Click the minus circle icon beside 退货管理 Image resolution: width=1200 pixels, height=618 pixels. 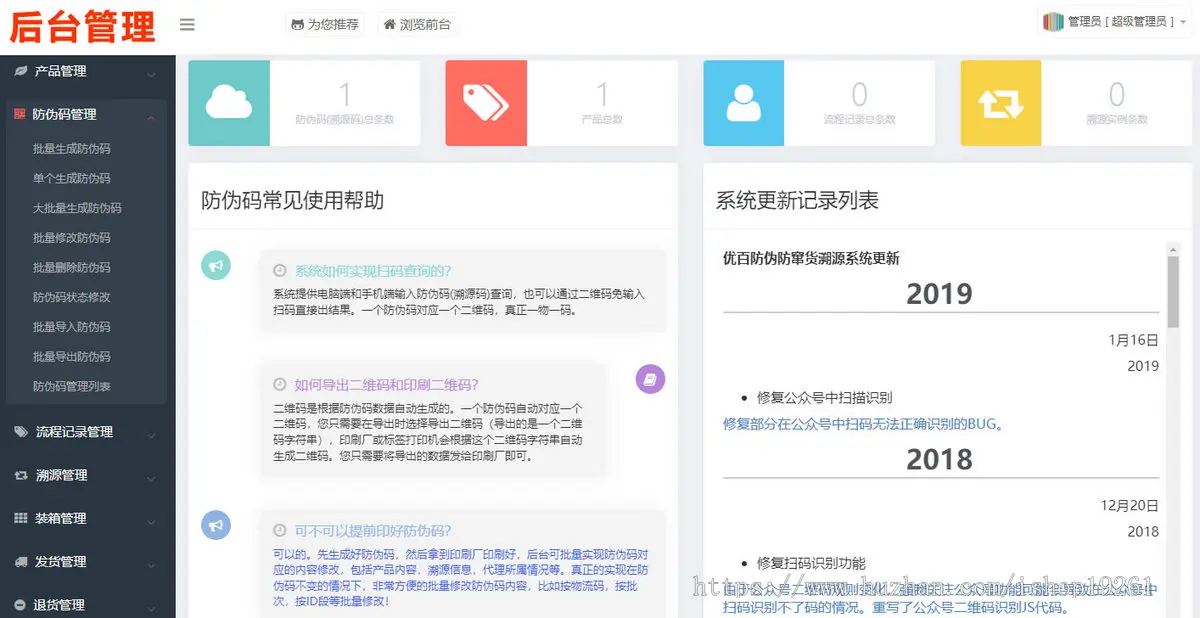click(x=21, y=605)
